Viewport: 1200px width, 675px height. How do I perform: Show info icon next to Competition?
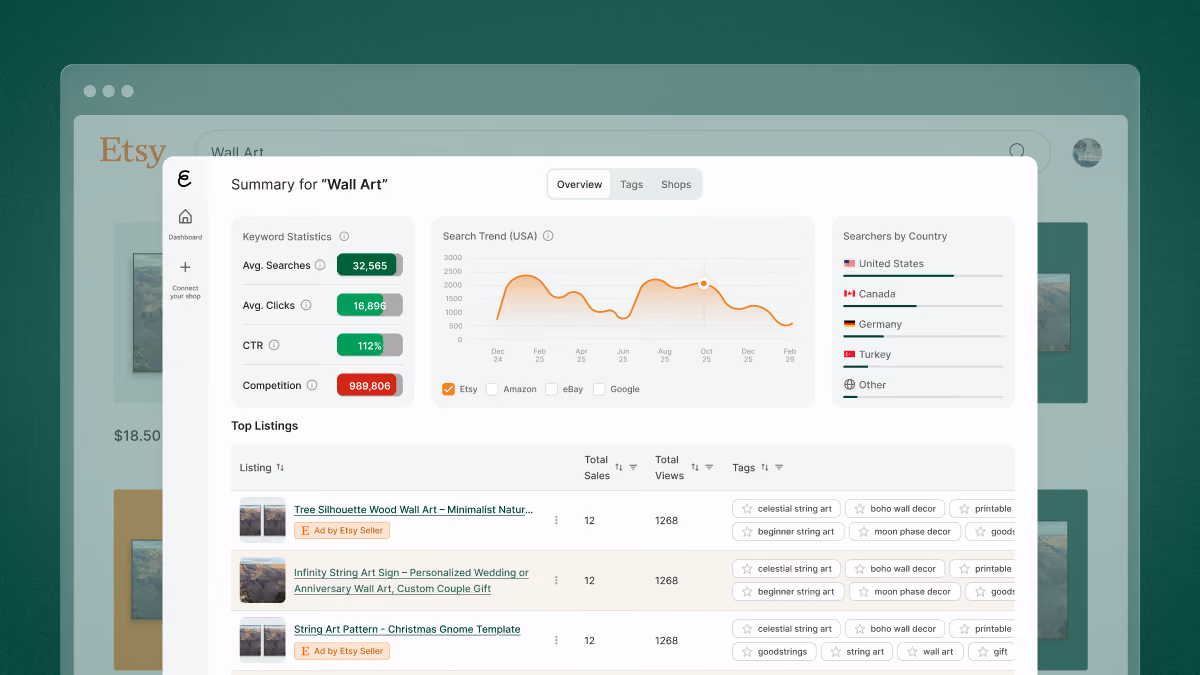[312, 385]
